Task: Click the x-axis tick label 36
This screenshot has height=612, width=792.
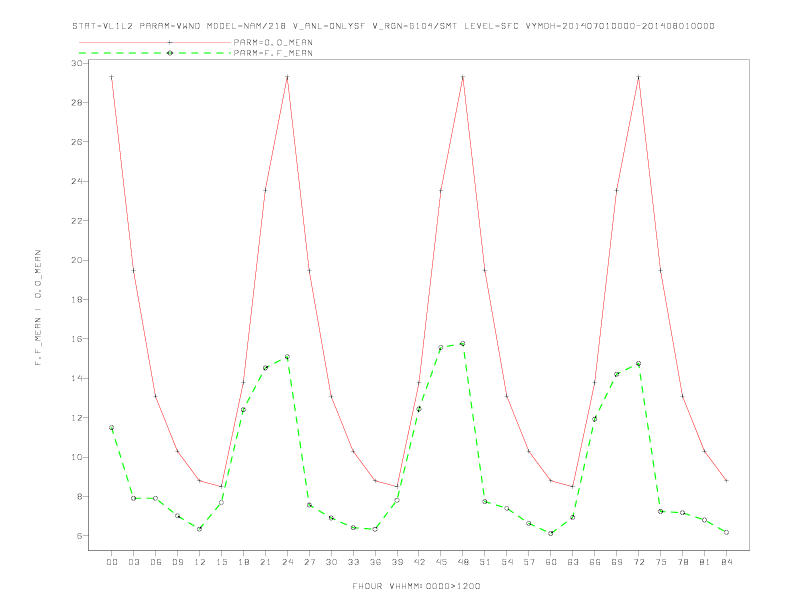Action: tap(375, 562)
